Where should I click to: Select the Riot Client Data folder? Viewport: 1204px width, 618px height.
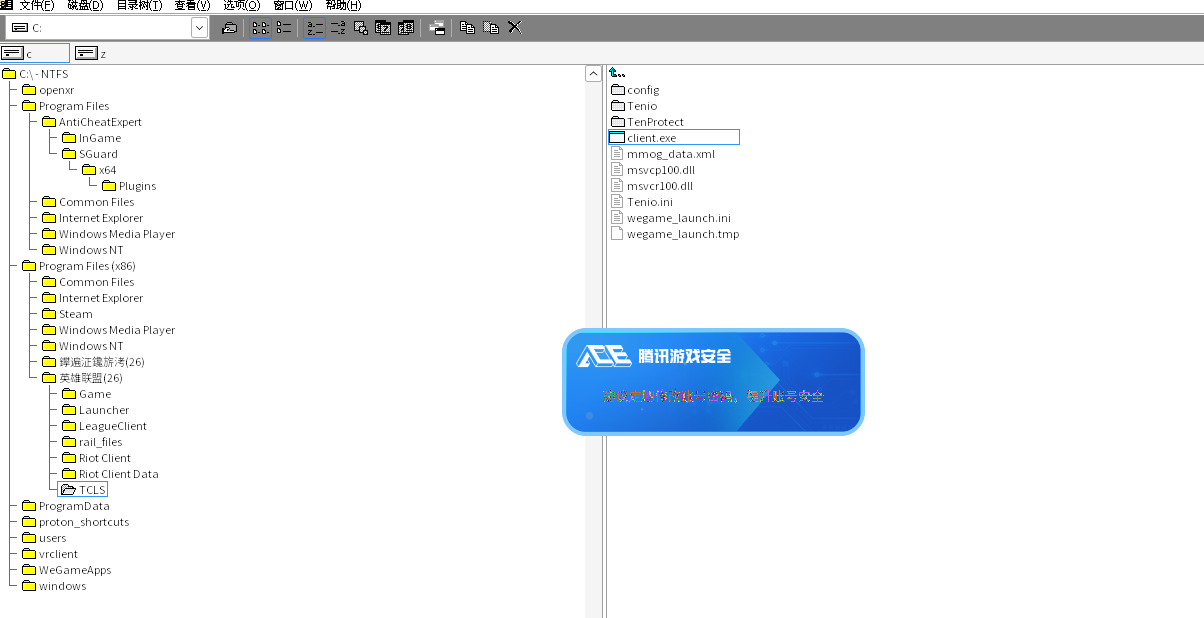110,474
